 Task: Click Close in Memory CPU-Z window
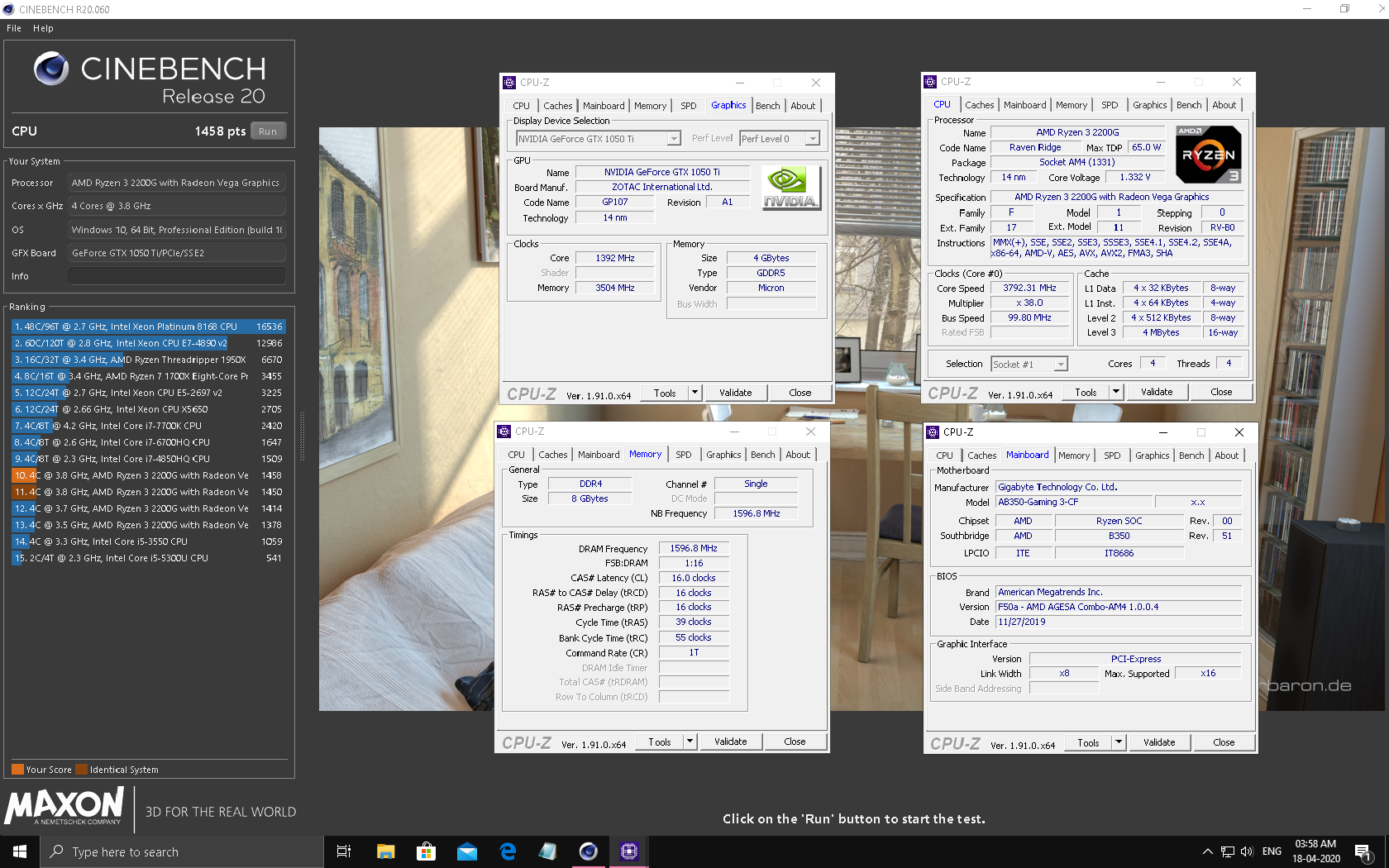point(795,742)
